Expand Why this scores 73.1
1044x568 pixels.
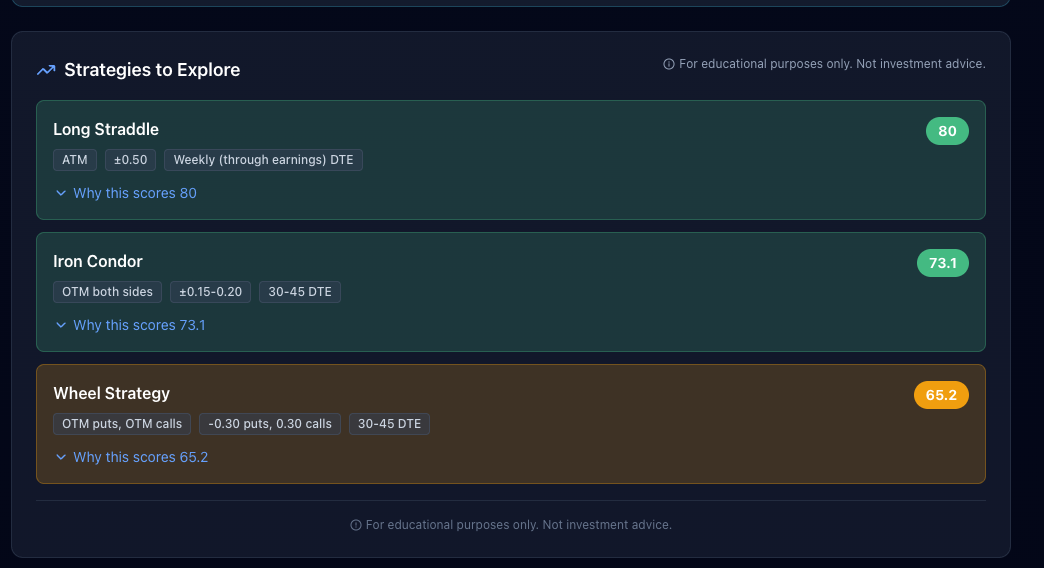click(x=139, y=325)
